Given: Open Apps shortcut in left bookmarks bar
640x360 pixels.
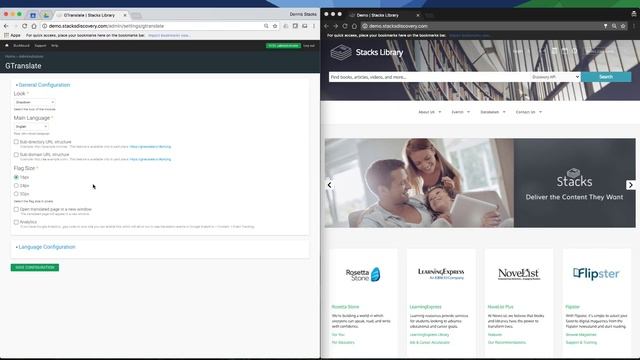Looking at the screenshot, I should tap(12, 36).
